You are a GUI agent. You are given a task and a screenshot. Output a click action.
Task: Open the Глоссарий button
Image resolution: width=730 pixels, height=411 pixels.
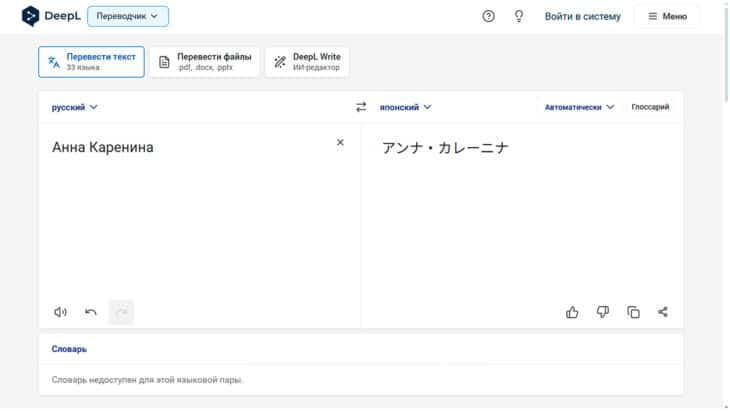tap(650, 107)
